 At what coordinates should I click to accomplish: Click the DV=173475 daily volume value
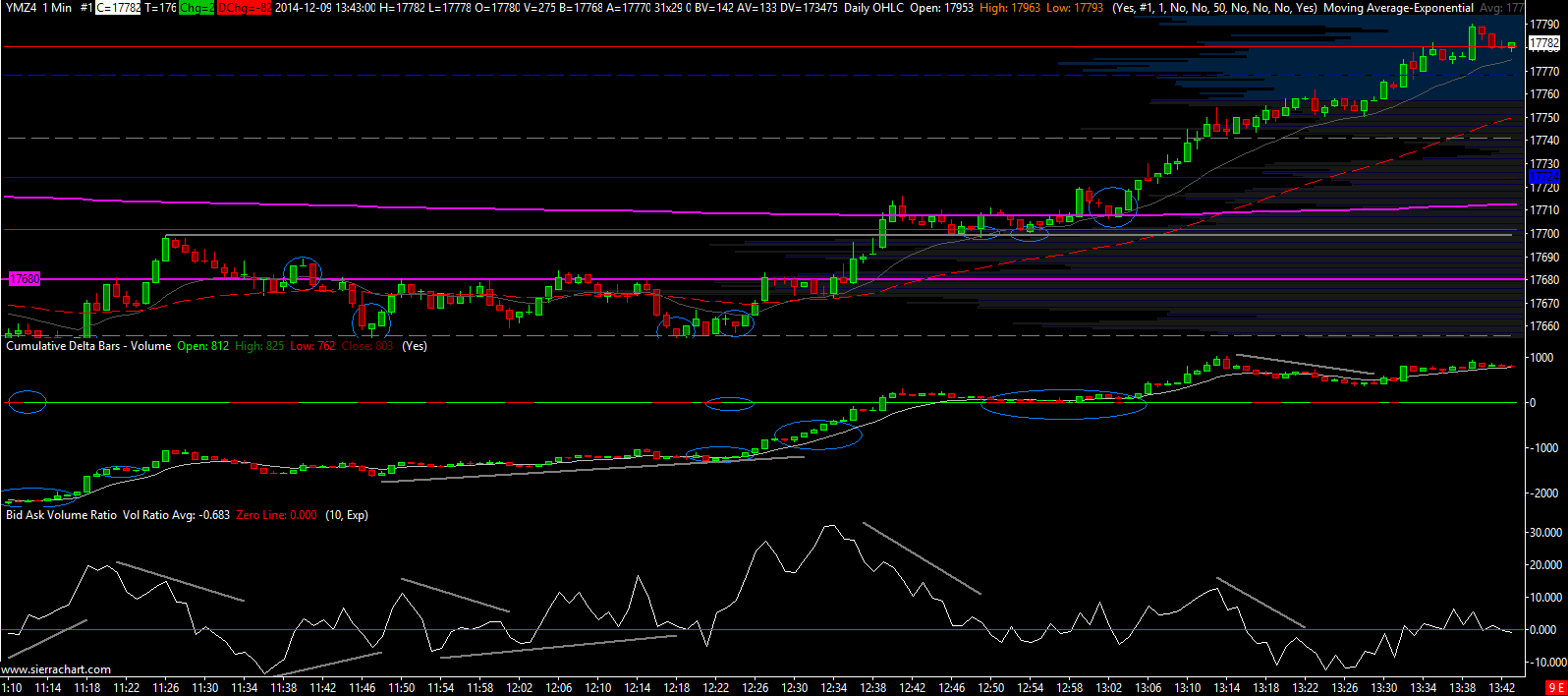pyautogui.click(x=811, y=8)
